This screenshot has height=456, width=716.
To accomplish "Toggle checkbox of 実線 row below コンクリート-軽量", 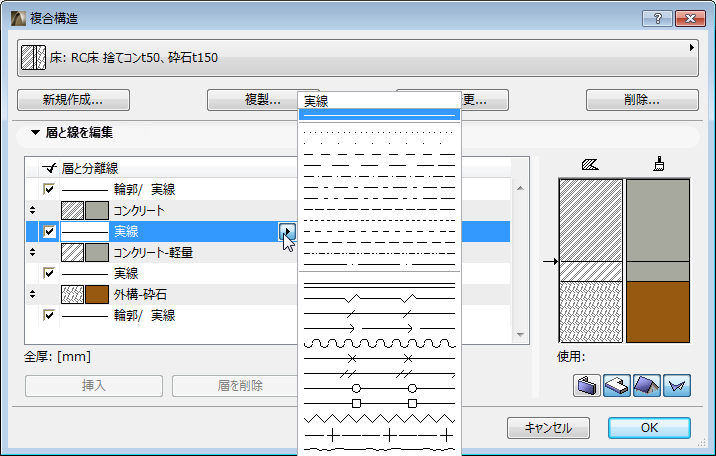I will tap(49, 273).
